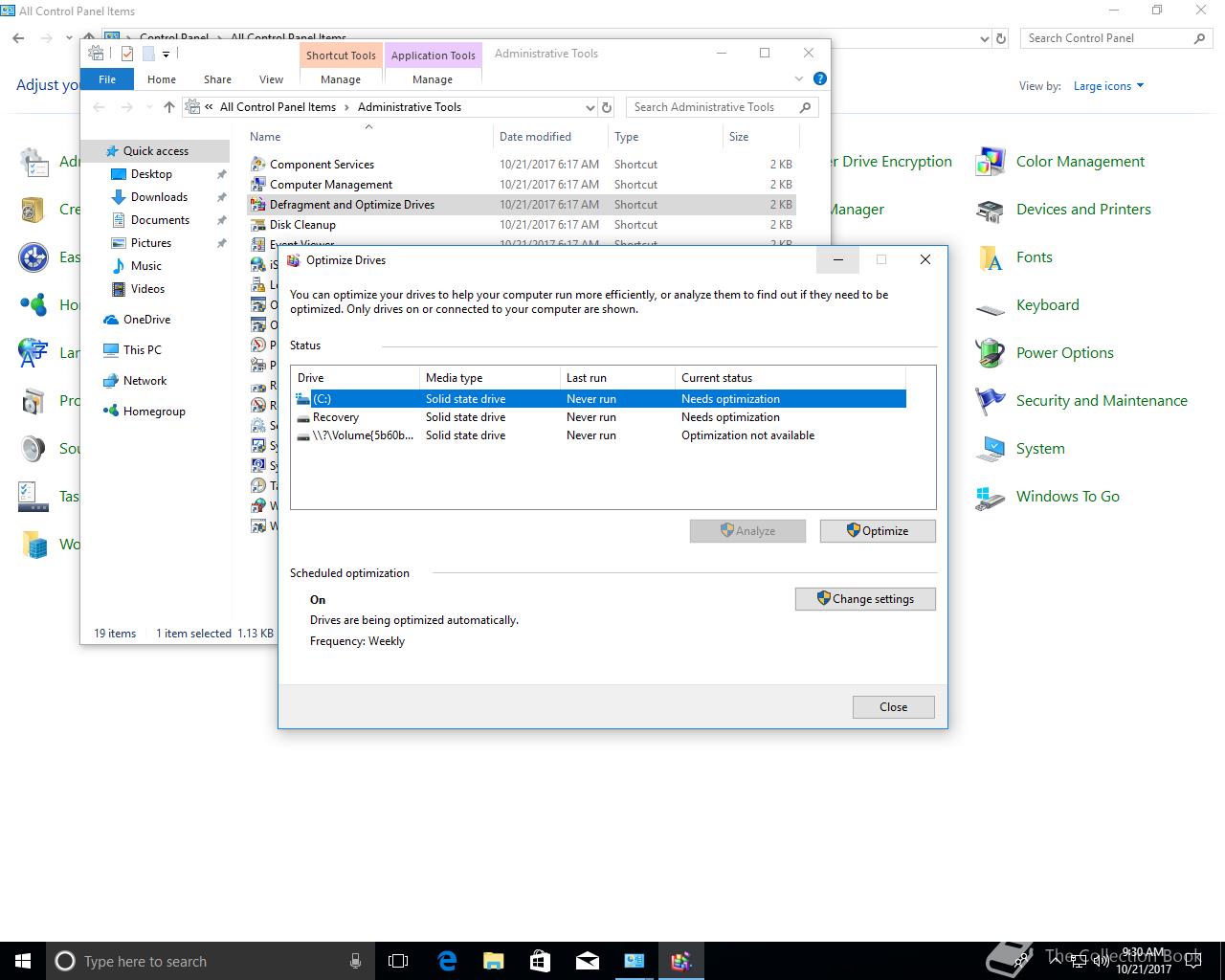The image size is (1225, 980).
Task: Click the Music folder icon in sidebar
Action: tap(119, 266)
